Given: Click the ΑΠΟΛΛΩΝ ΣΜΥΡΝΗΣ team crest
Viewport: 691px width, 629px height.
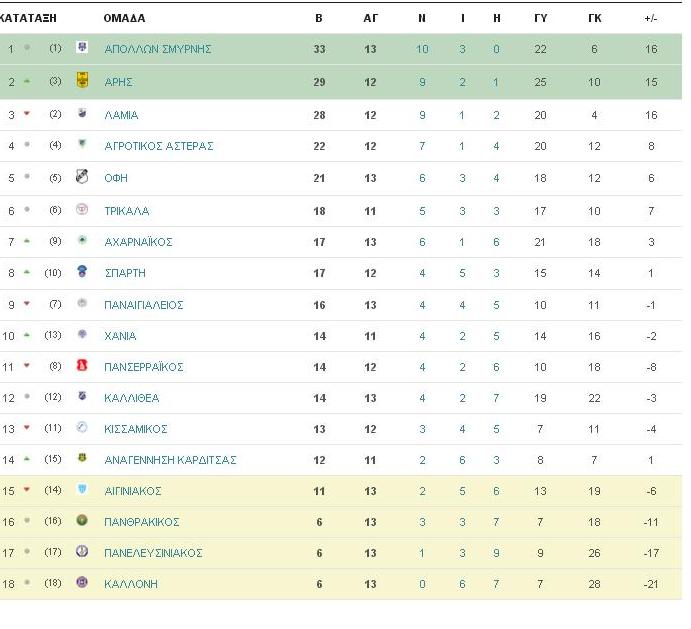Looking at the screenshot, I should tap(82, 47).
